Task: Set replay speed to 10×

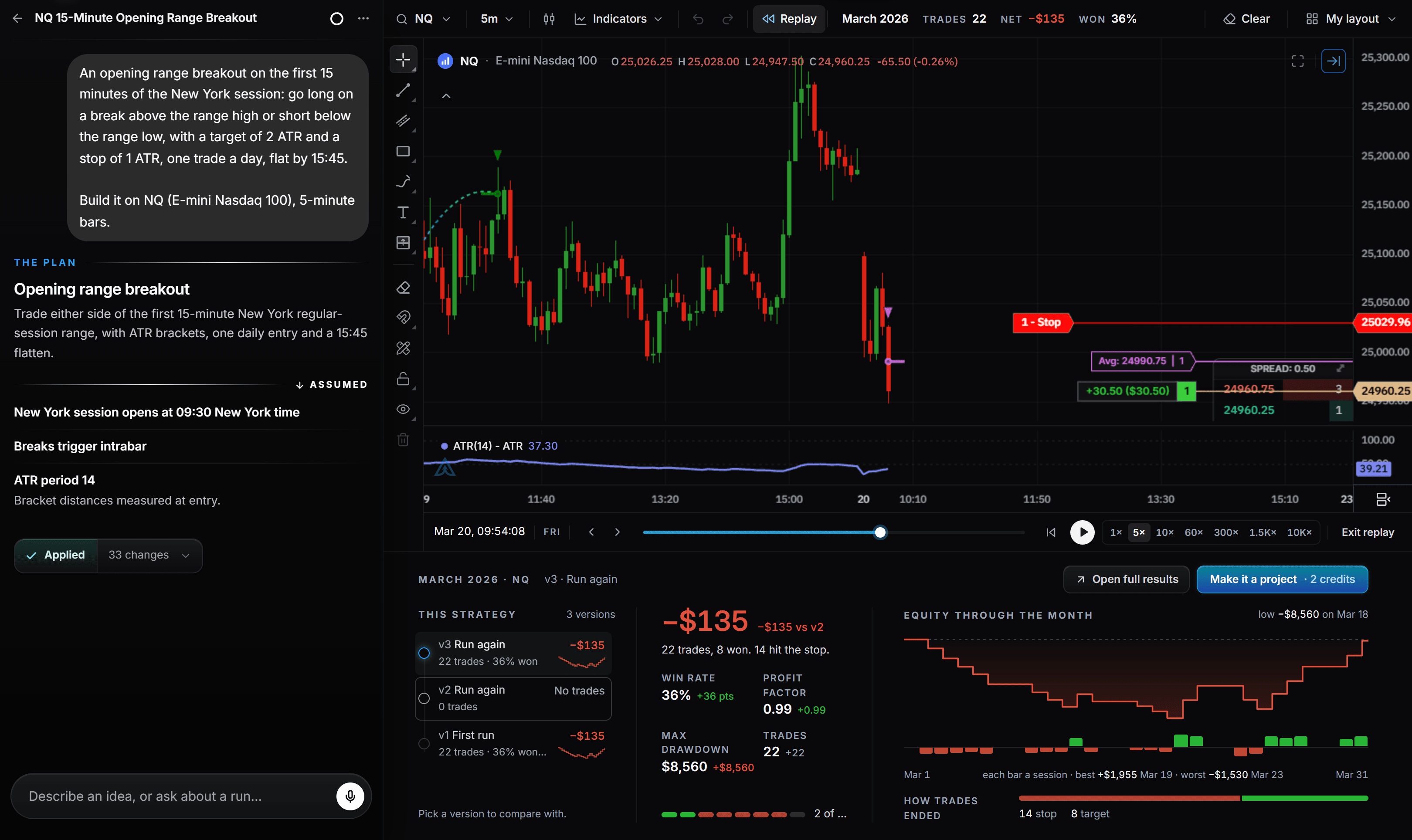Action: (1164, 532)
